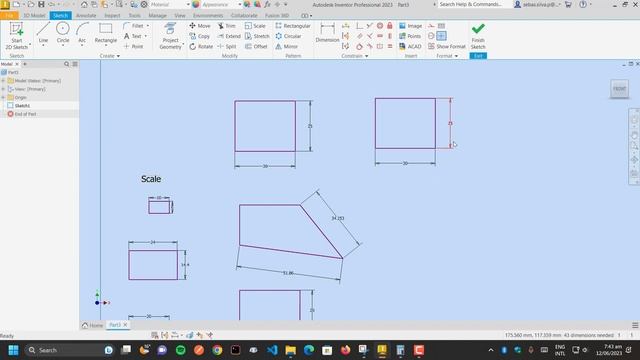640x360 pixels.
Task: Click Finish Sketch
Action: pos(478,36)
